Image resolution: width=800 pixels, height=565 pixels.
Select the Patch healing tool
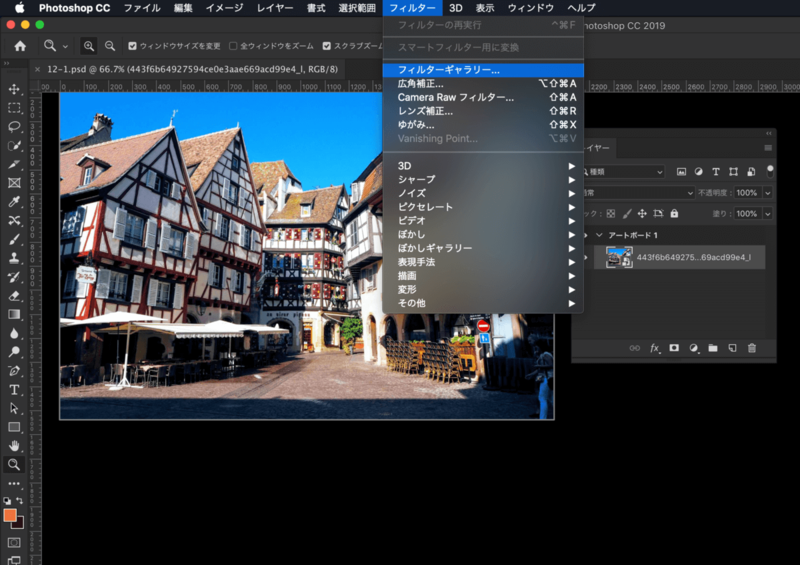click(x=14, y=220)
